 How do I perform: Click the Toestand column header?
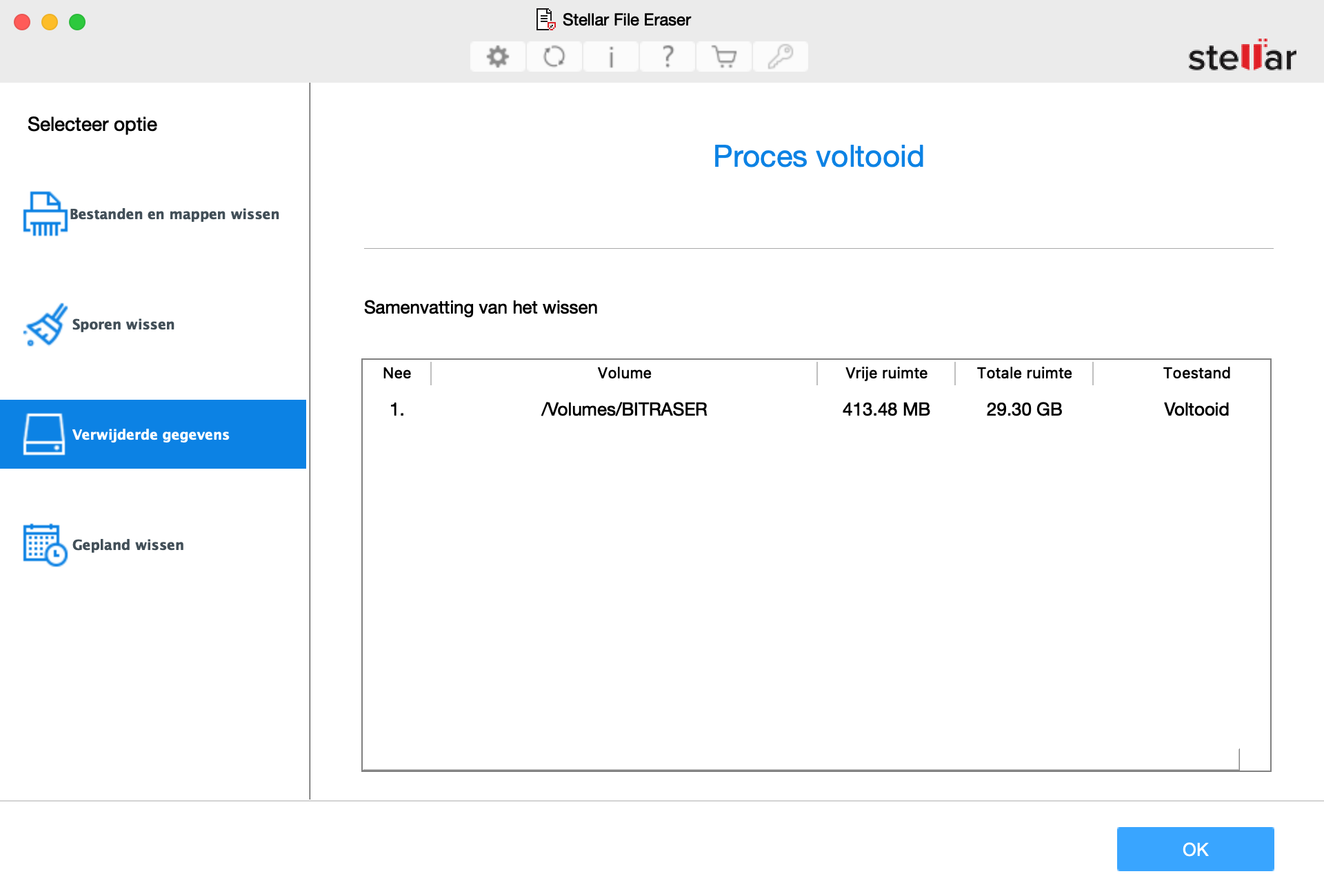pyautogui.click(x=1196, y=373)
